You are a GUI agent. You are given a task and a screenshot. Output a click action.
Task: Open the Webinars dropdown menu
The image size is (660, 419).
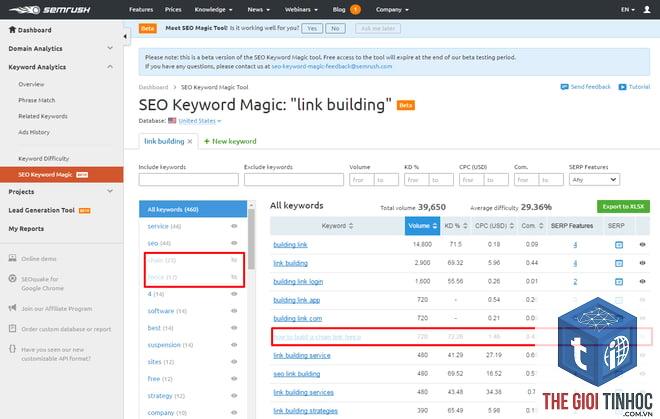301,9
